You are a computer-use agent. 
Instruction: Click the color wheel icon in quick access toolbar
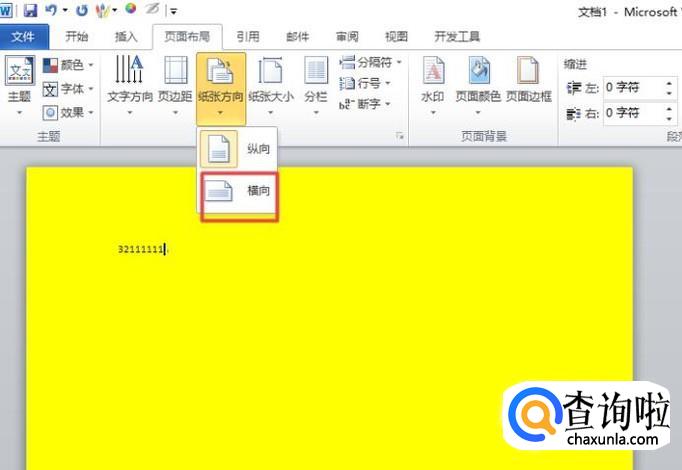130,9
